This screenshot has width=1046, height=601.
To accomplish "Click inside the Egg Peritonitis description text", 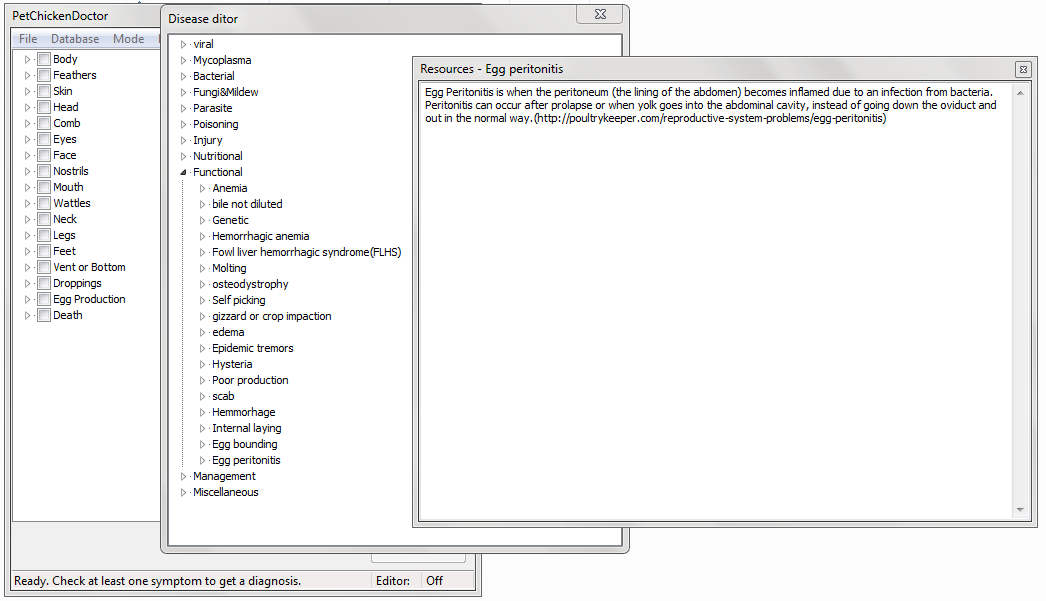I will [700, 105].
